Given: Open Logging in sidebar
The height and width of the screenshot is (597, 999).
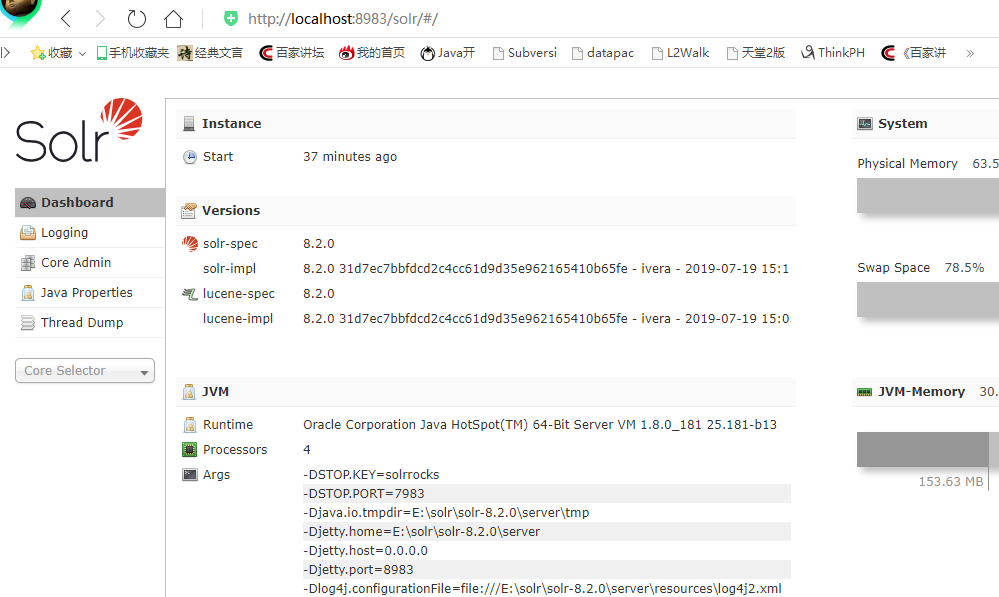Looking at the screenshot, I should pos(90,233).
